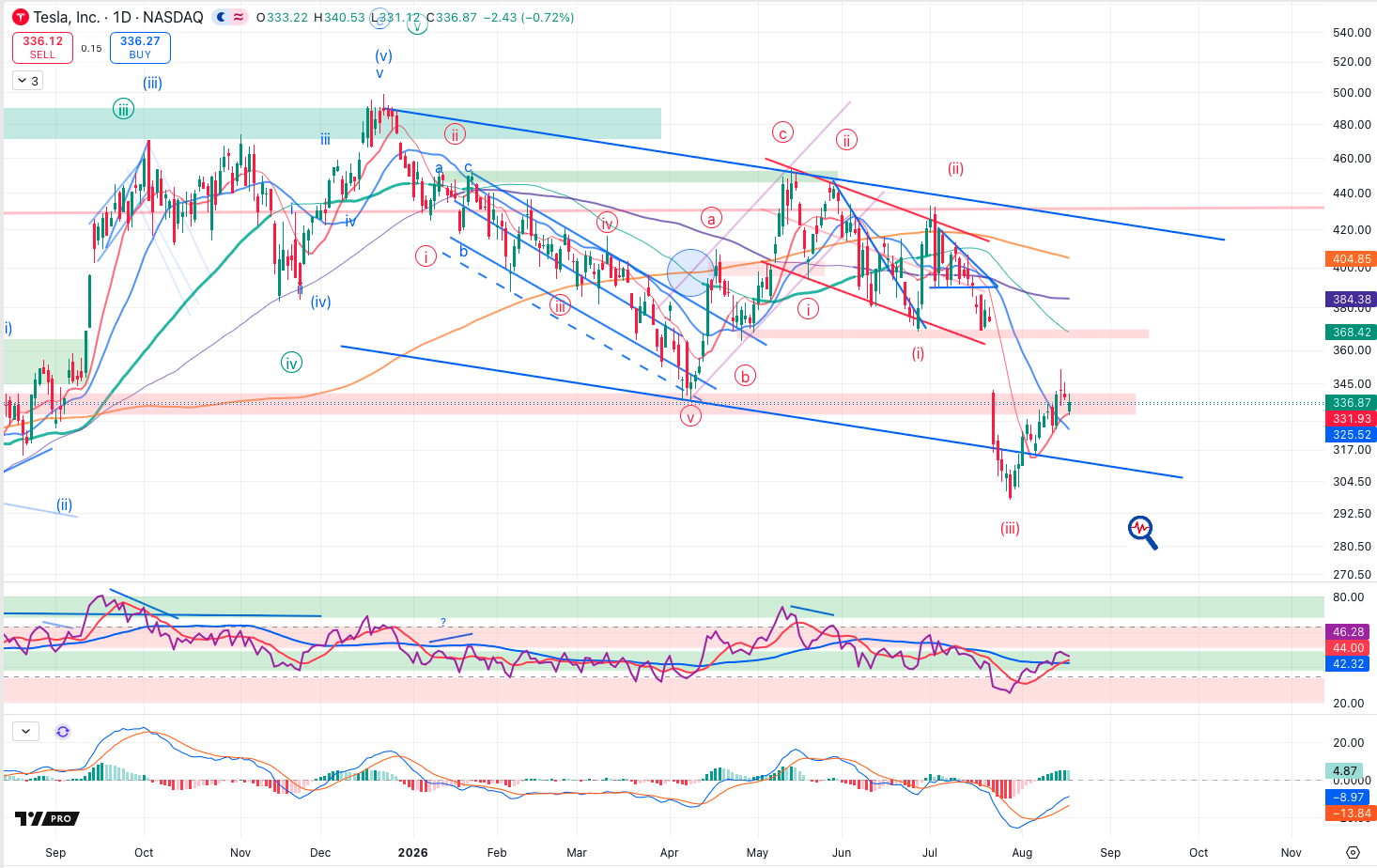Click the pink wavy-lines status icon
Screen dimensions: 1377x868
tap(239, 17)
